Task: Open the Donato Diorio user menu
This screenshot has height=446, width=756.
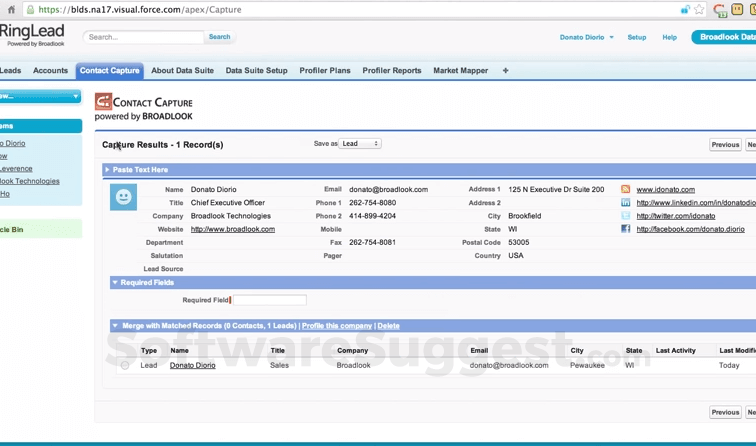Action: pyautogui.click(x=585, y=37)
